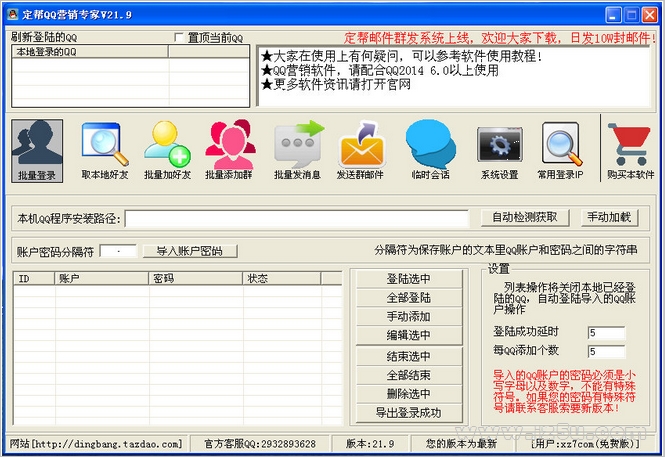The height and width of the screenshot is (457, 665).
Task: Click the ID column header
Action: (x=34, y=279)
